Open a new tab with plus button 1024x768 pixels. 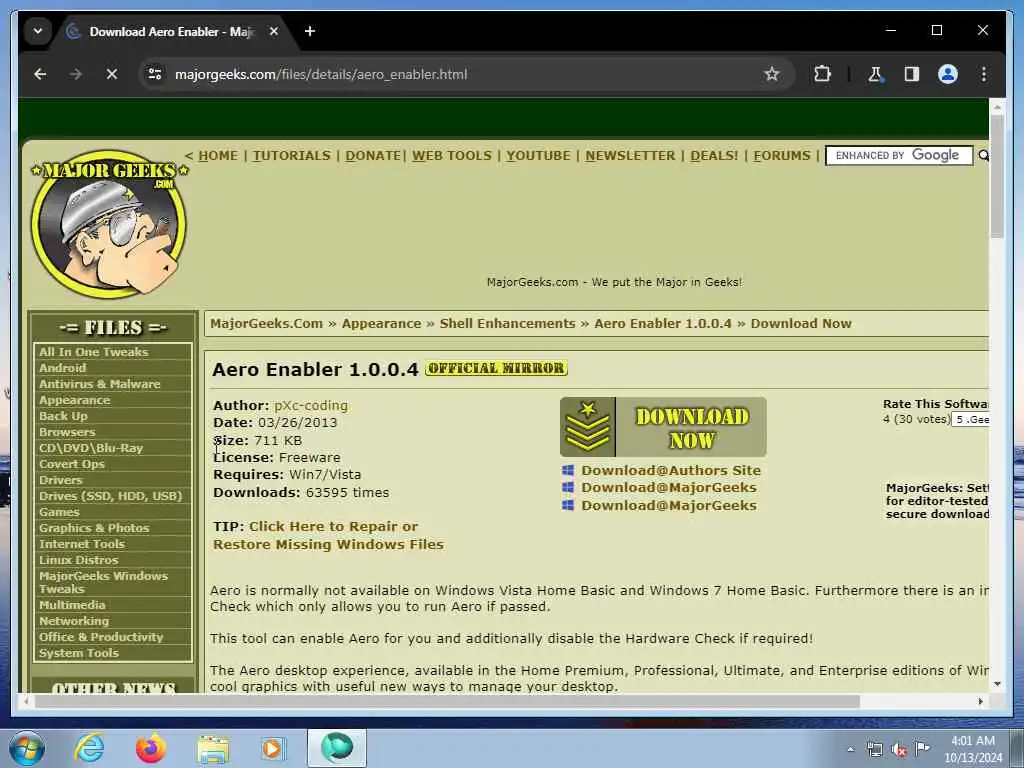click(x=310, y=31)
